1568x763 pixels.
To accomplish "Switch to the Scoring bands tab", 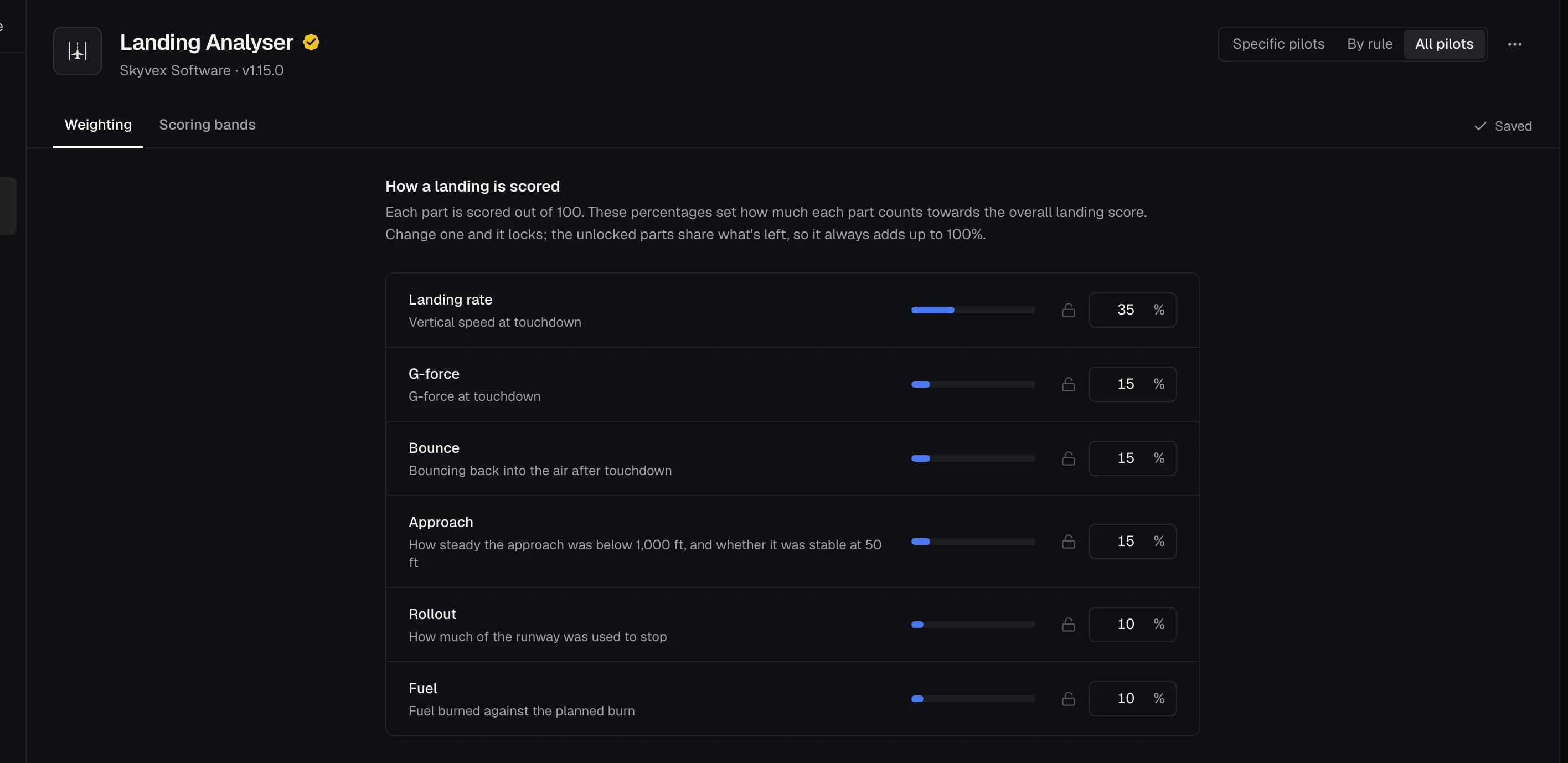I will [207, 125].
